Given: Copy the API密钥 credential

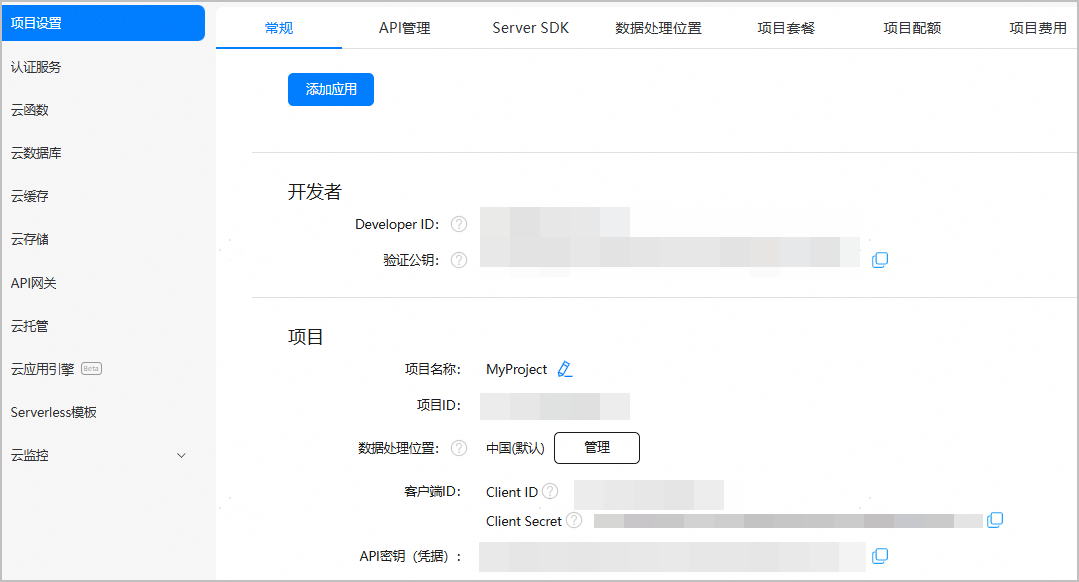Looking at the screenshot, I should 880,556.
